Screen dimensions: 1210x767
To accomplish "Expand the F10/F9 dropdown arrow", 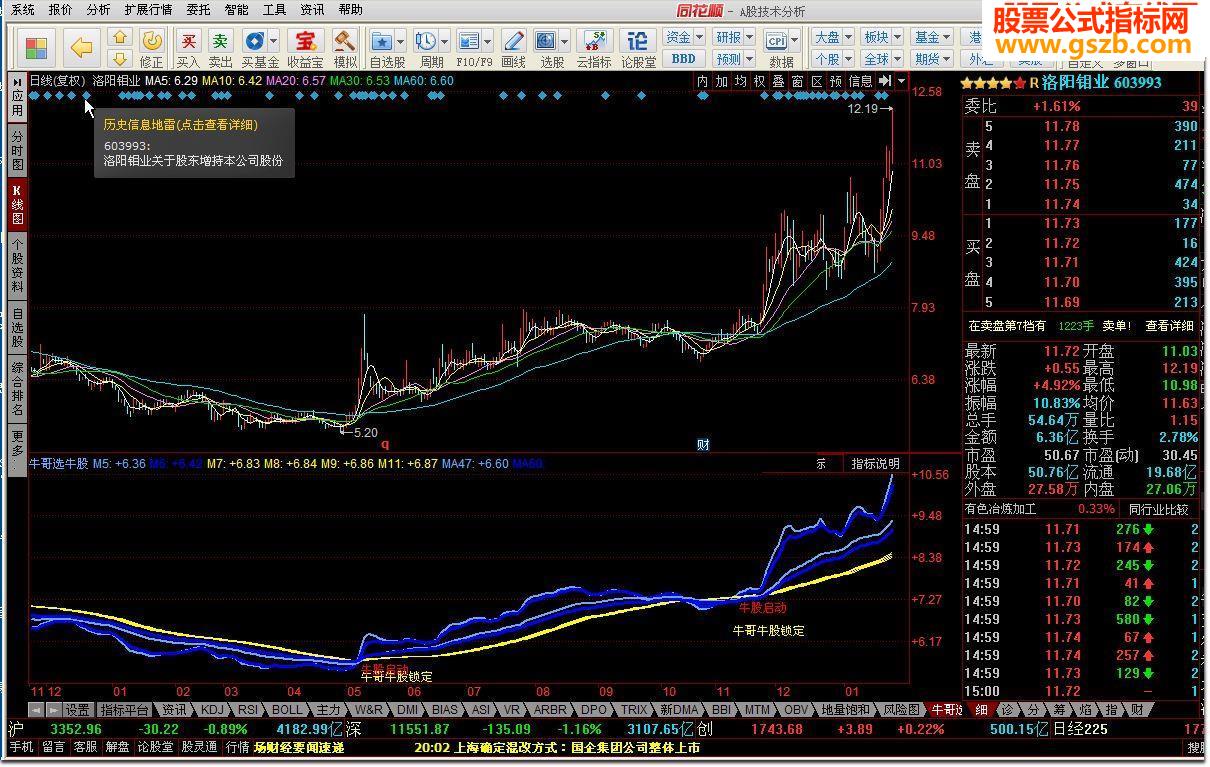I will coord(487,42).
